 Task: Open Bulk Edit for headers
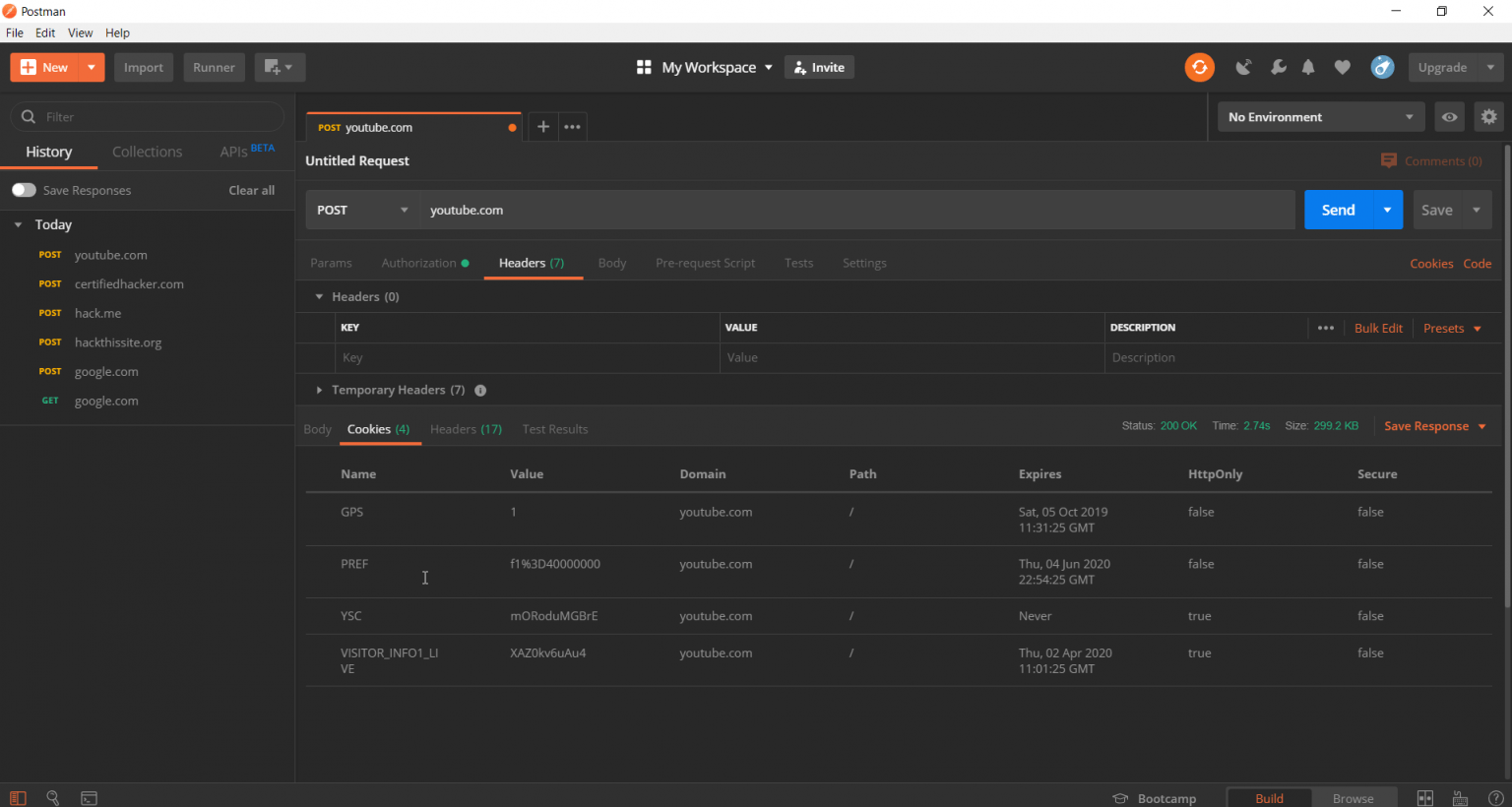point(1378,328)
